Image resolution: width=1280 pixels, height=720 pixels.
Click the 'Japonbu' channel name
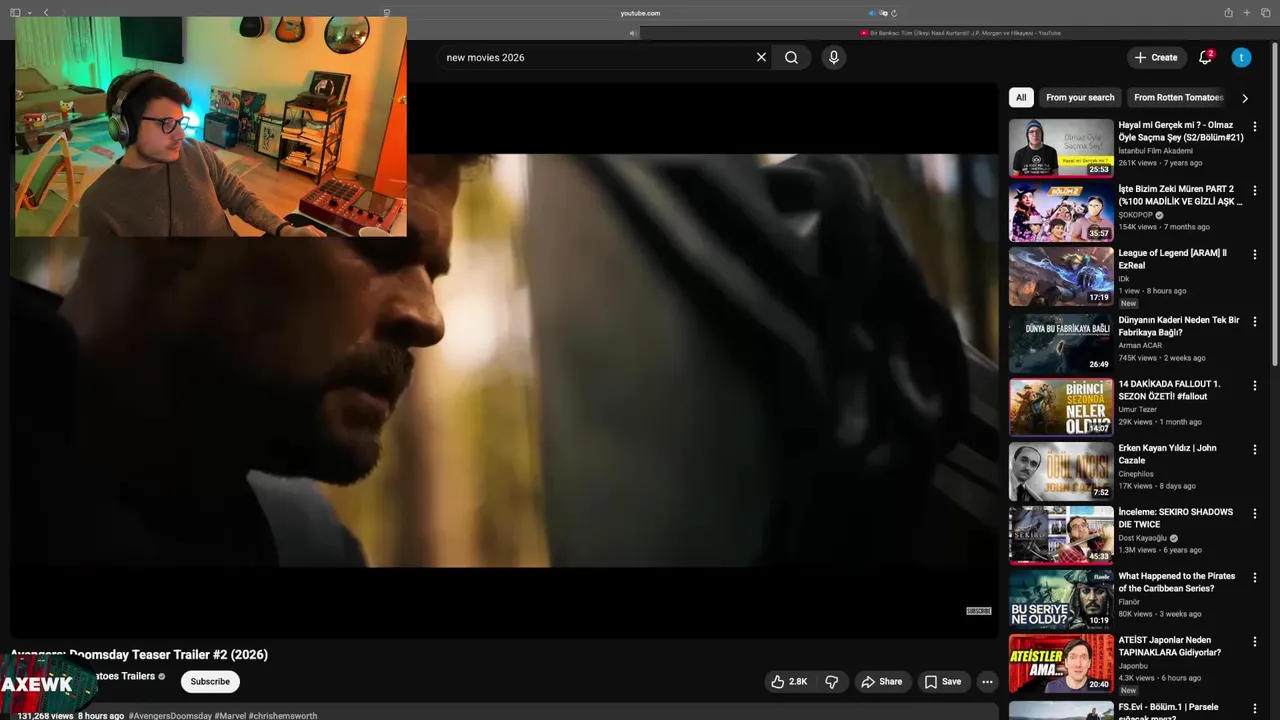1133,666
